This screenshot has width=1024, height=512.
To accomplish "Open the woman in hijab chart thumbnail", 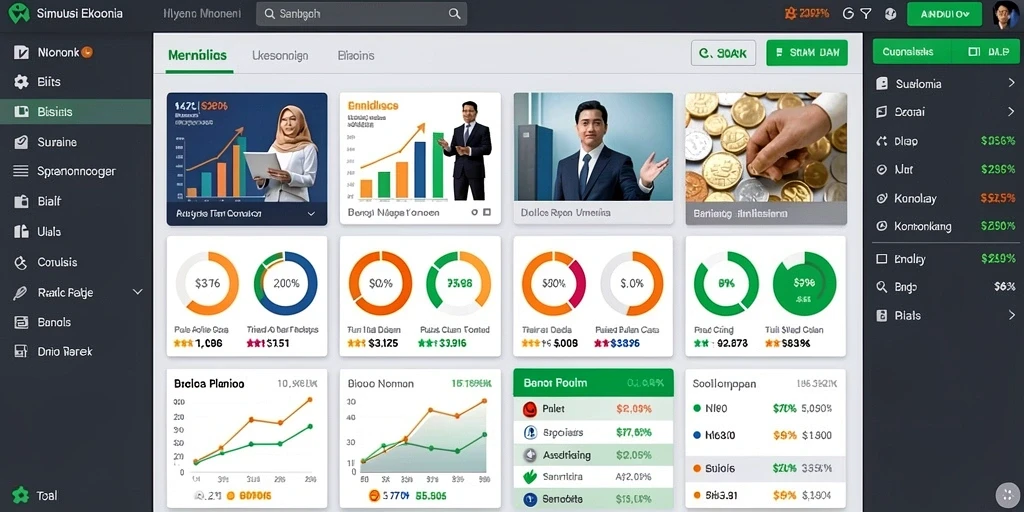I will (247, 148).
